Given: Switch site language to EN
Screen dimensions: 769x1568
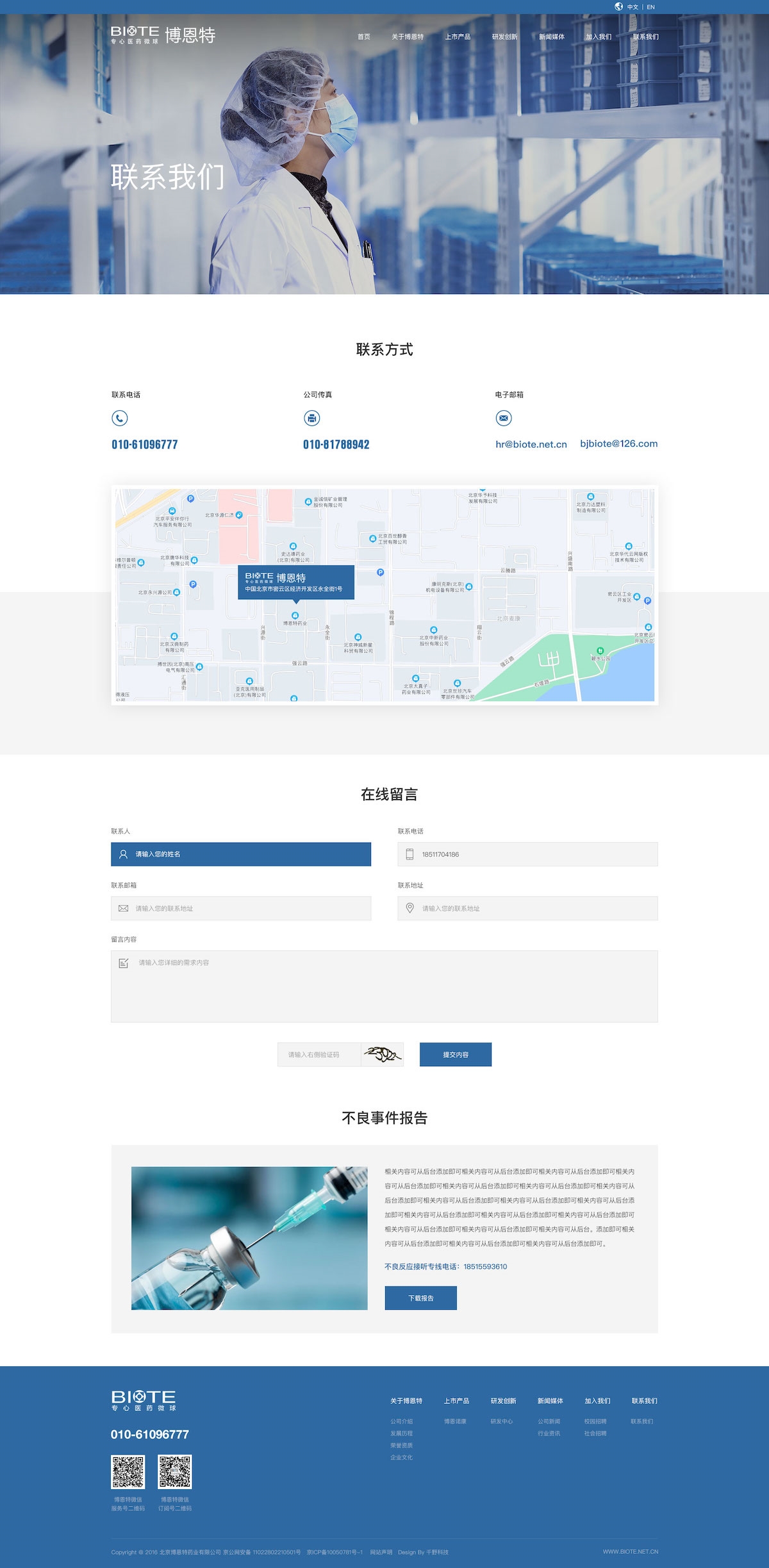Looking at the screenshot, I should tap(651, 7).
